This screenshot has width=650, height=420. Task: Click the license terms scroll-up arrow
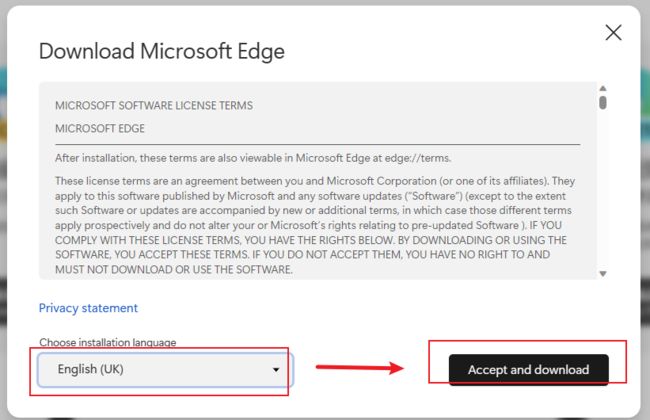pyautogui.click(x=603, y=88)
